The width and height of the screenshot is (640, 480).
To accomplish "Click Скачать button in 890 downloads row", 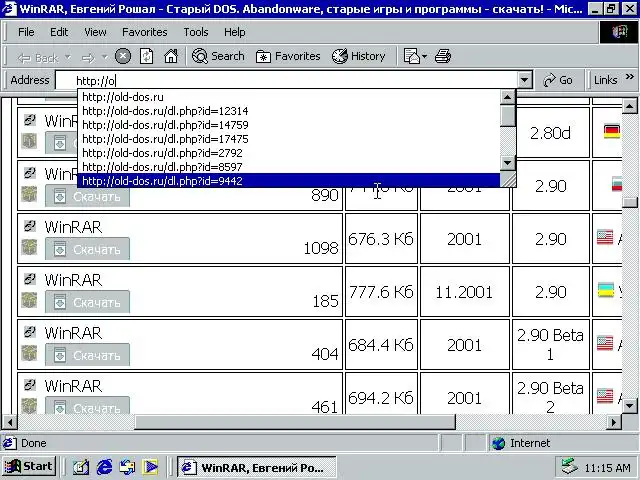I will (x=87, y=196).
